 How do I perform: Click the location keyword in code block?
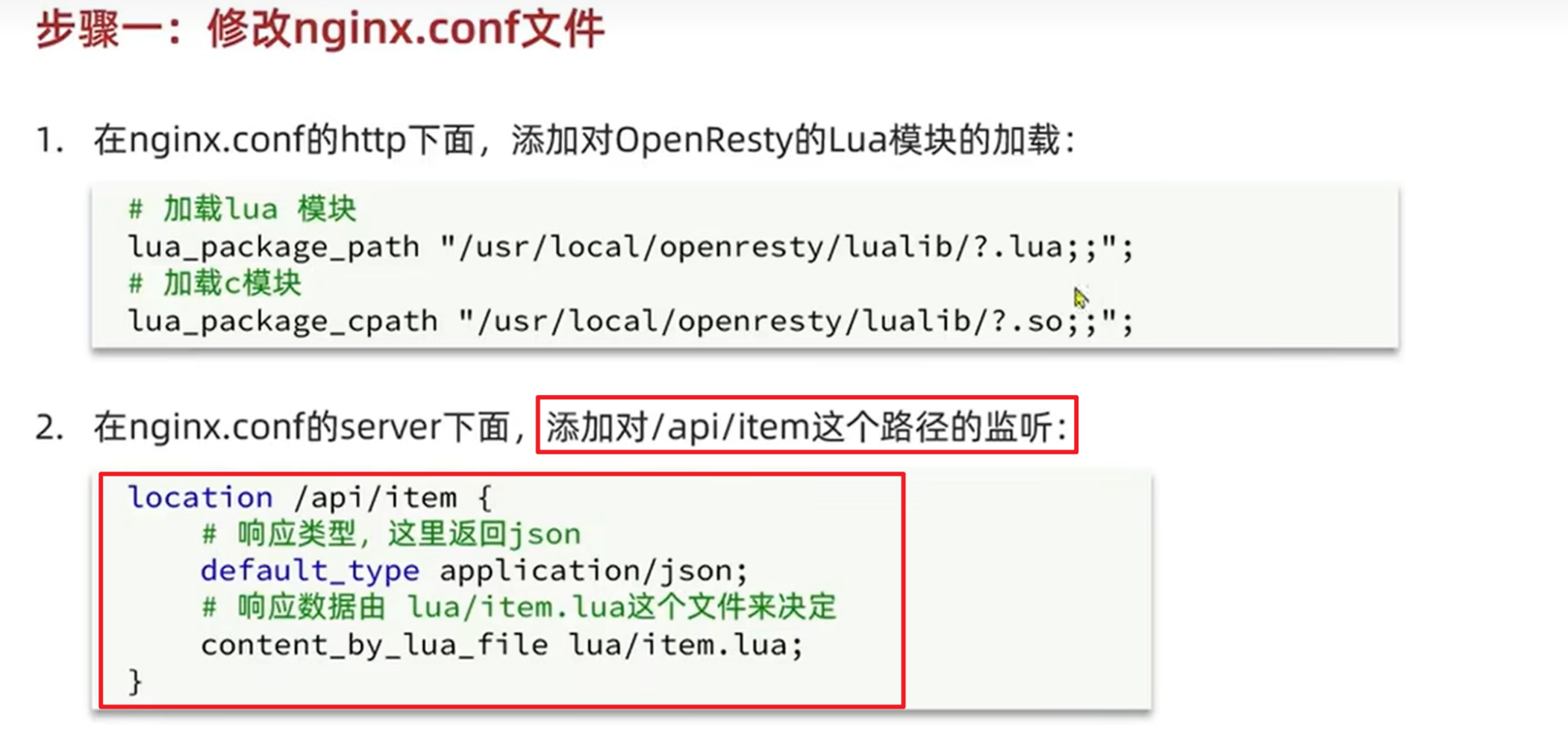[201, 498]
